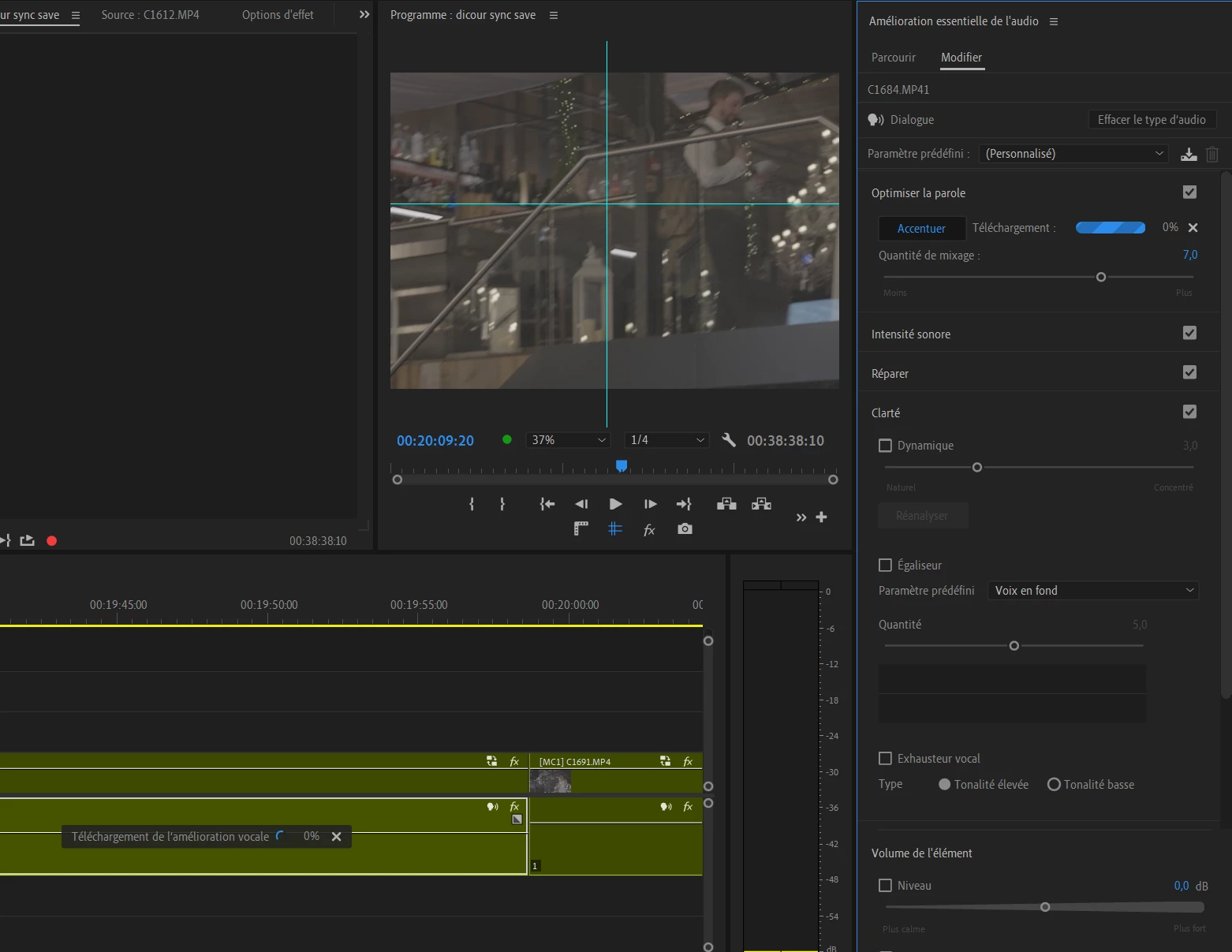This screenshot has height=952, width=1232.
Task: Save preset with the download icon
Action: pos(1188,155)
